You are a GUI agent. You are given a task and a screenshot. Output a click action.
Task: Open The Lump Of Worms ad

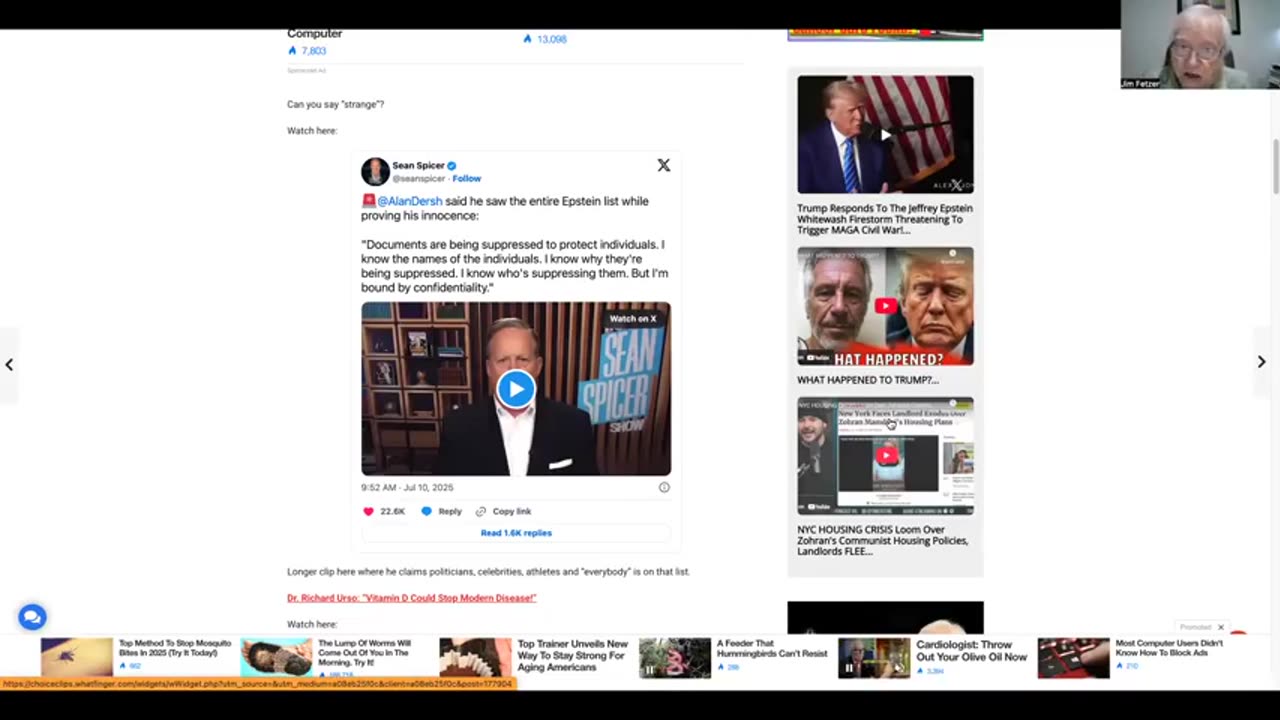(x=365, y=654)
